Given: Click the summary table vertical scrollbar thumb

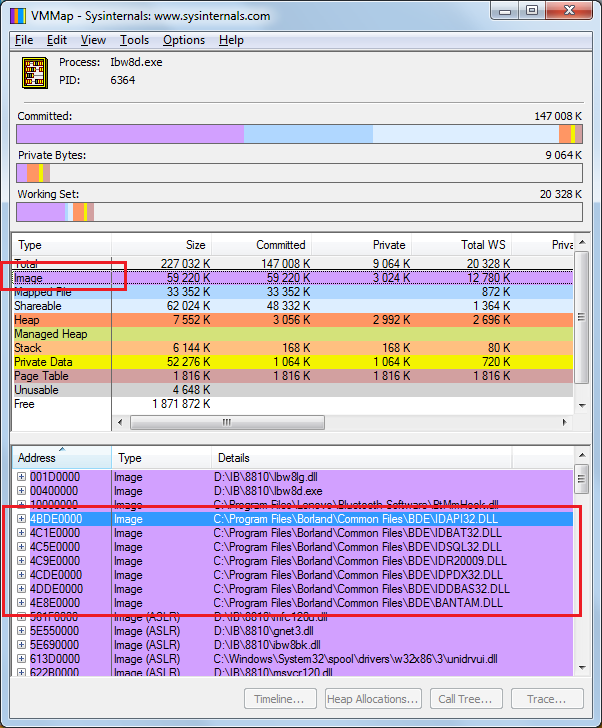Looking at the screenshot, I should pos(582,318).
